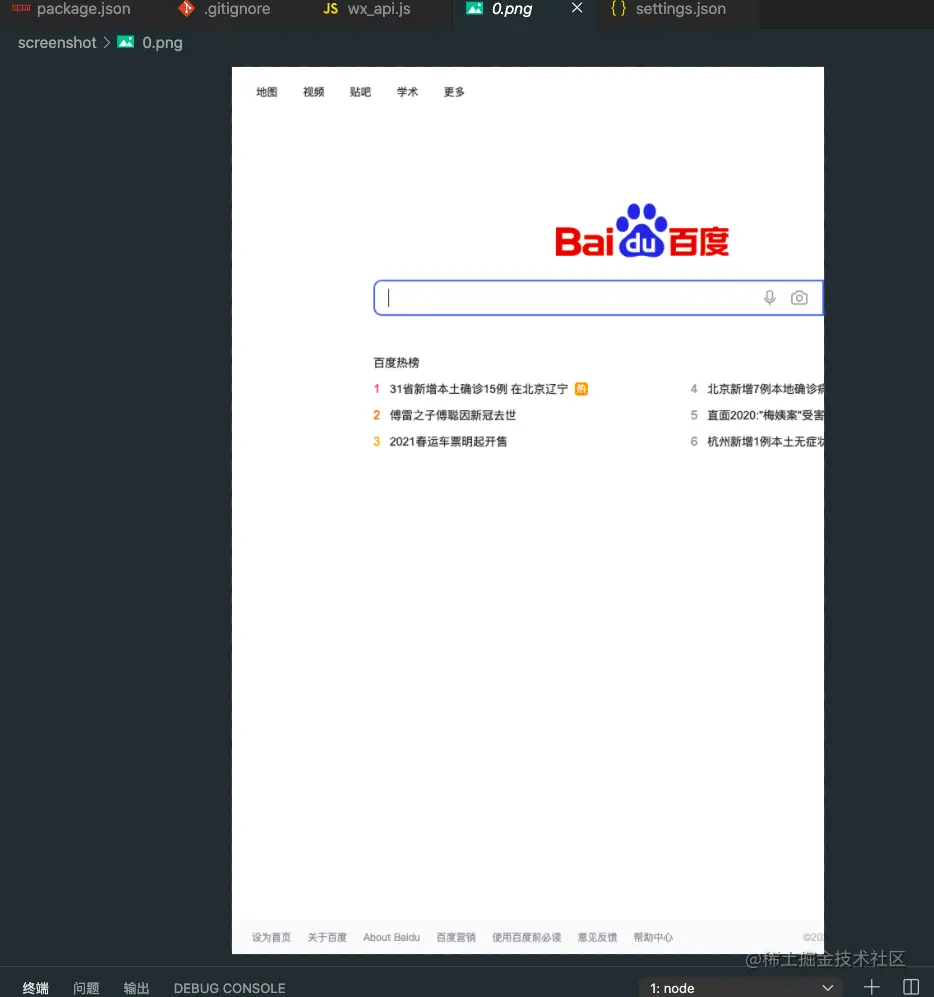Click the 学术 link in Baidu page
Viewport: 934px width, 997px height.
pos(407,92)
